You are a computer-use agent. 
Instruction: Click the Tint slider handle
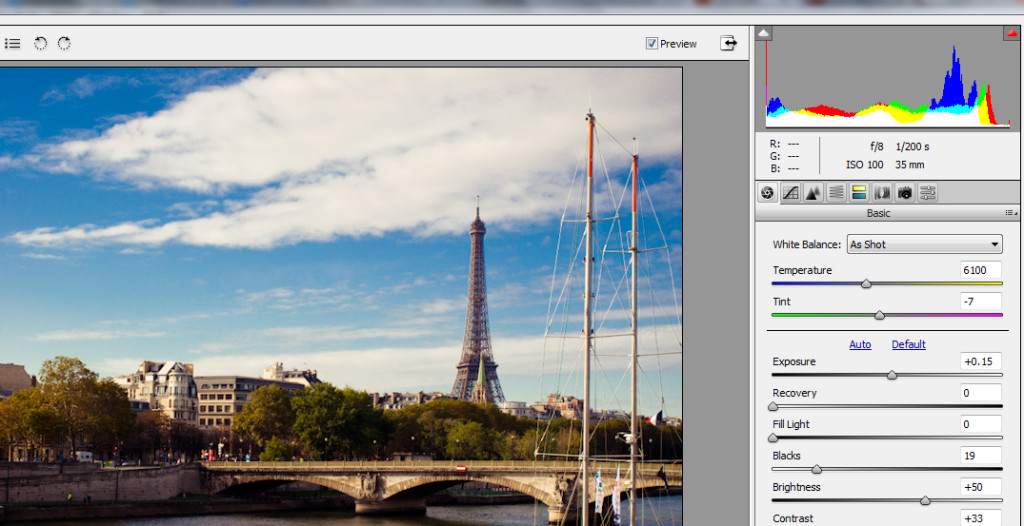coord(880,315)
